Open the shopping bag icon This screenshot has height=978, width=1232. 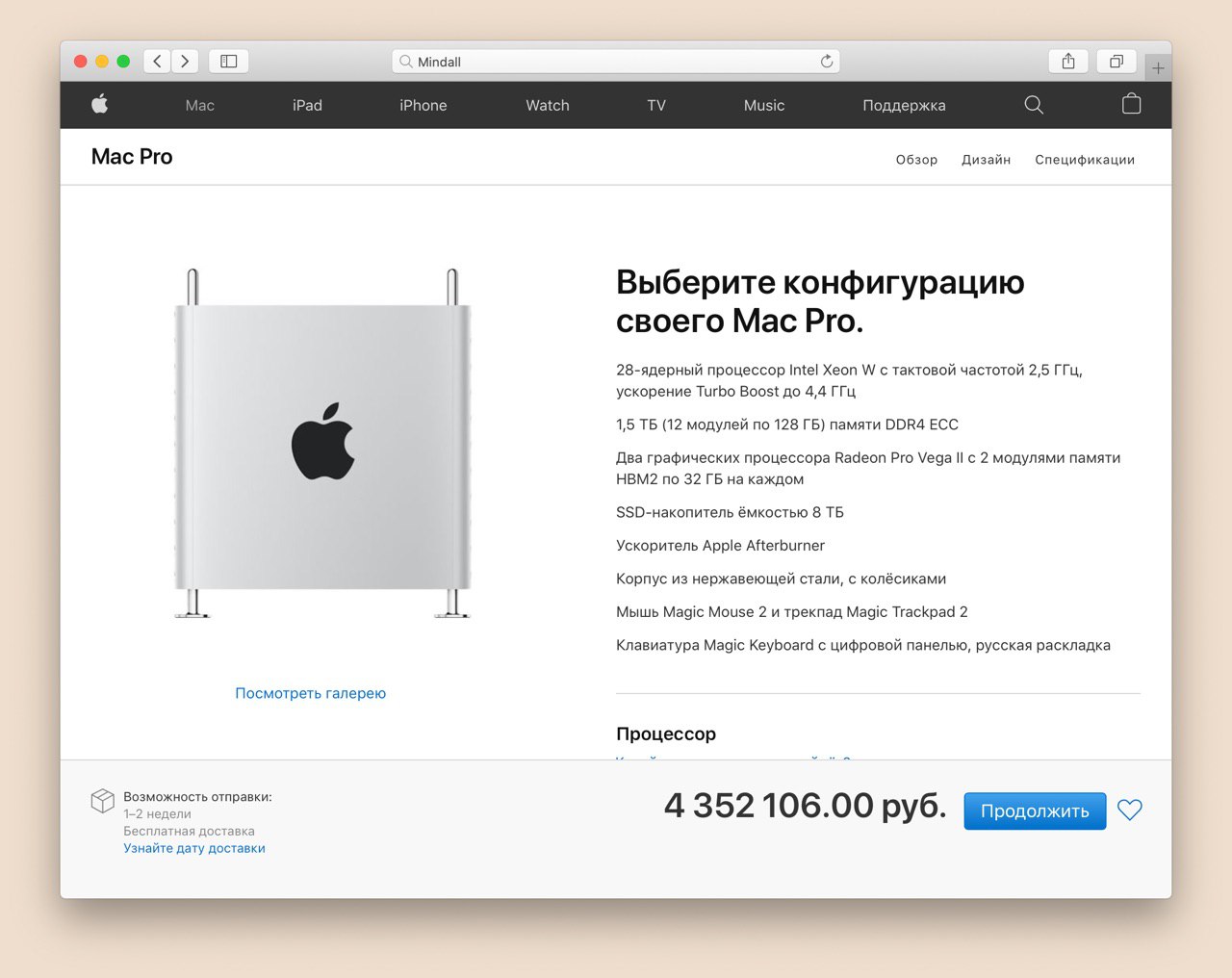(x=1132, y=104)
